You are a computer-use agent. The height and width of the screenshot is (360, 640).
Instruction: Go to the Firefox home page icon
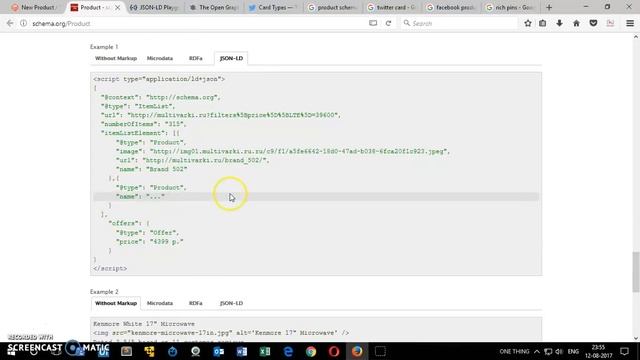click(576, 23)
